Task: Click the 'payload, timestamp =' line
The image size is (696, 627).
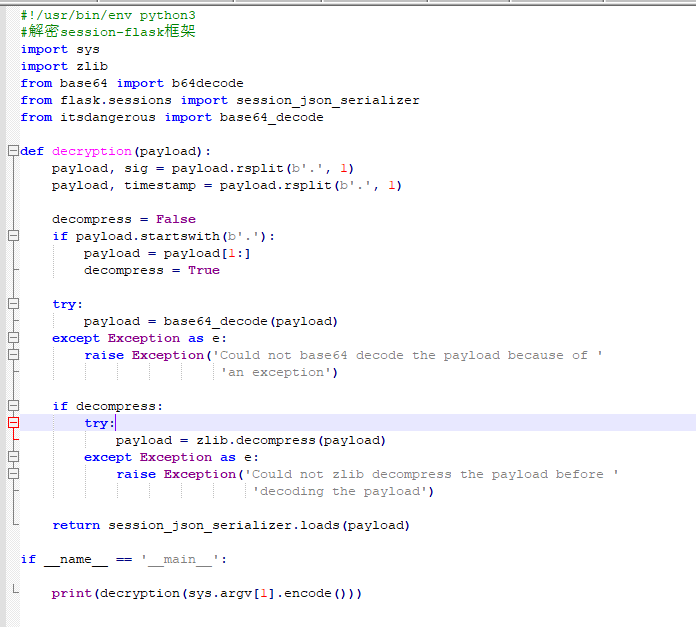Action: coord(226,185)
